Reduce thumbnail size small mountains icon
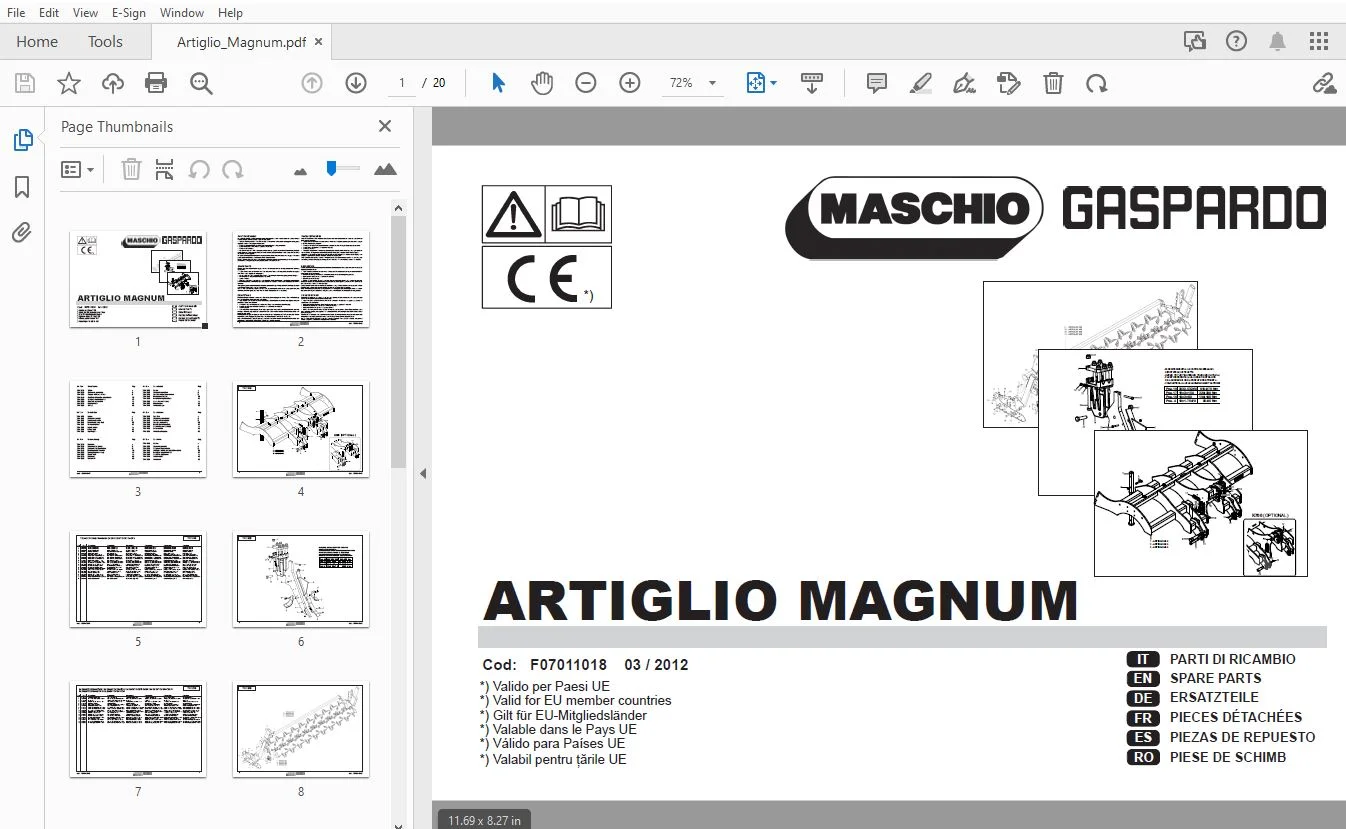 pyautogui.click(x=300, y=171)
